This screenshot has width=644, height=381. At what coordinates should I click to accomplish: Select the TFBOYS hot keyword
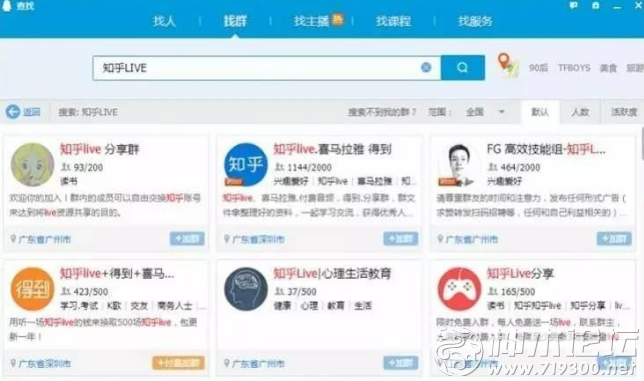tap(574, 68)
